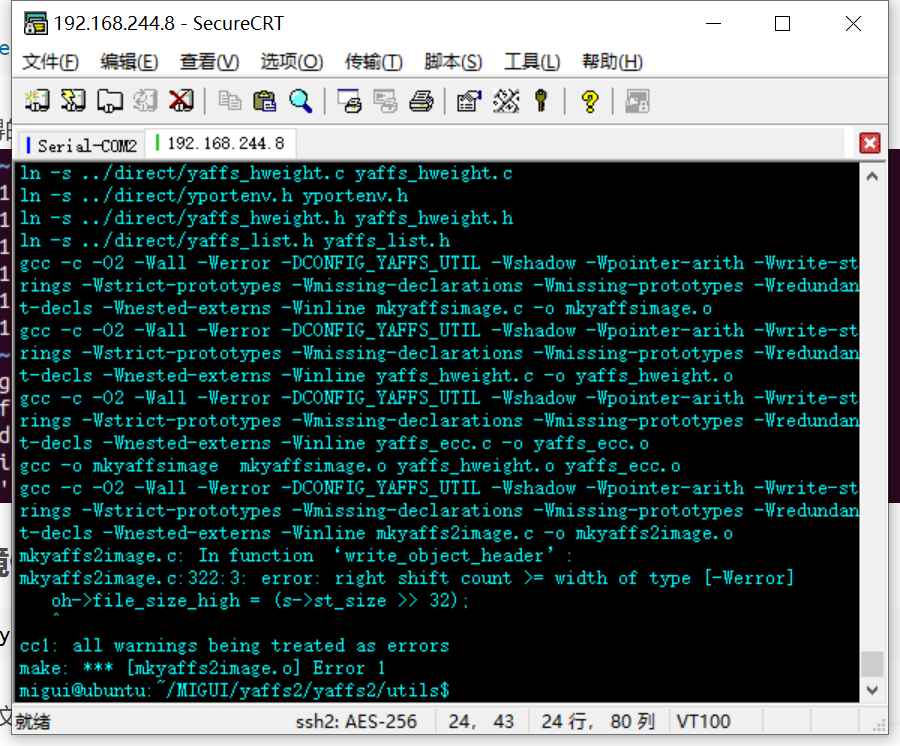Click the 'make: *** [mkyaffs2image.o] Error 1' line
Screen dimensions: 900x746
[x=202, y=668]
